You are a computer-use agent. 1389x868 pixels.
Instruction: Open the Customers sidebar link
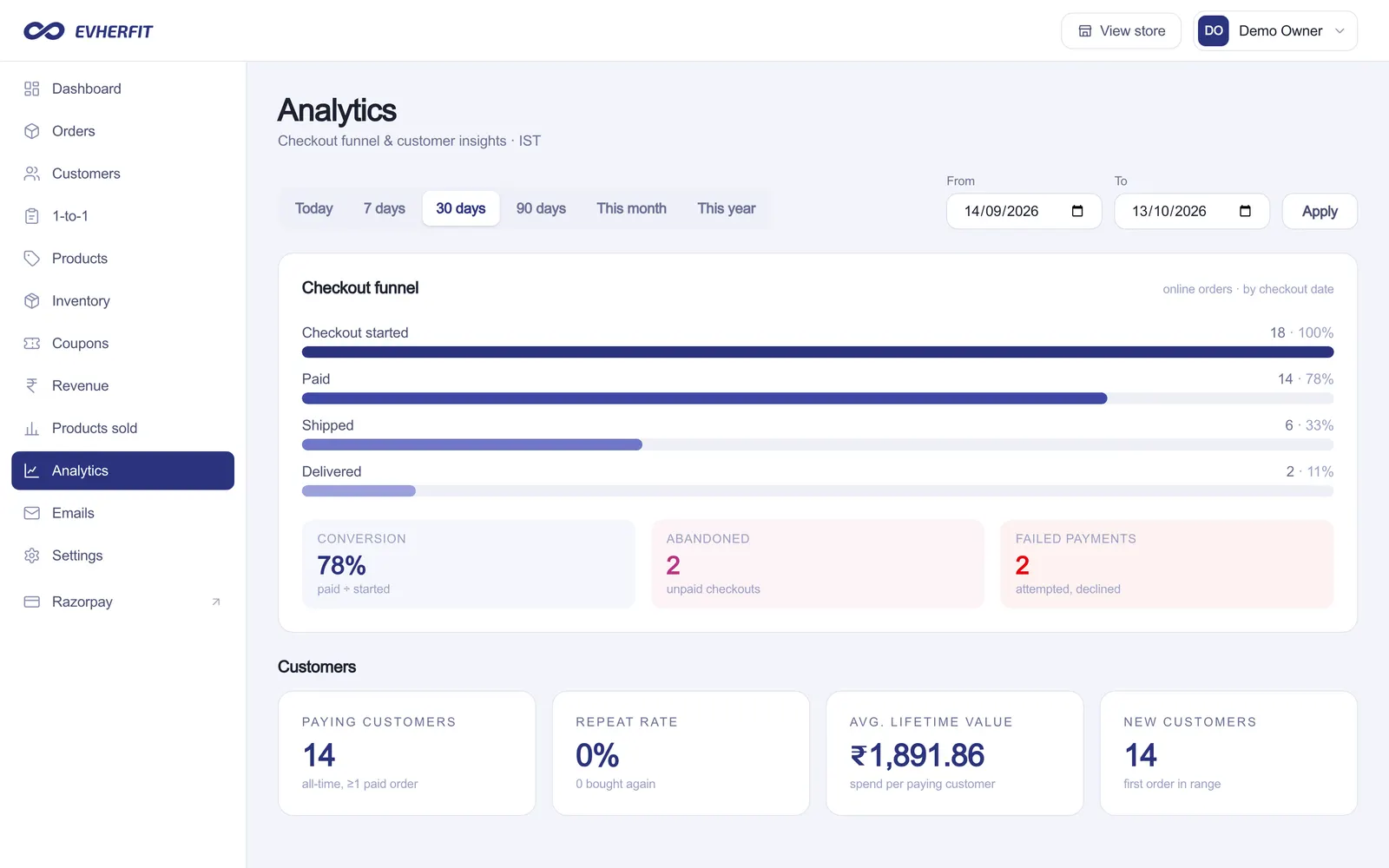click(x=122, y=174)
